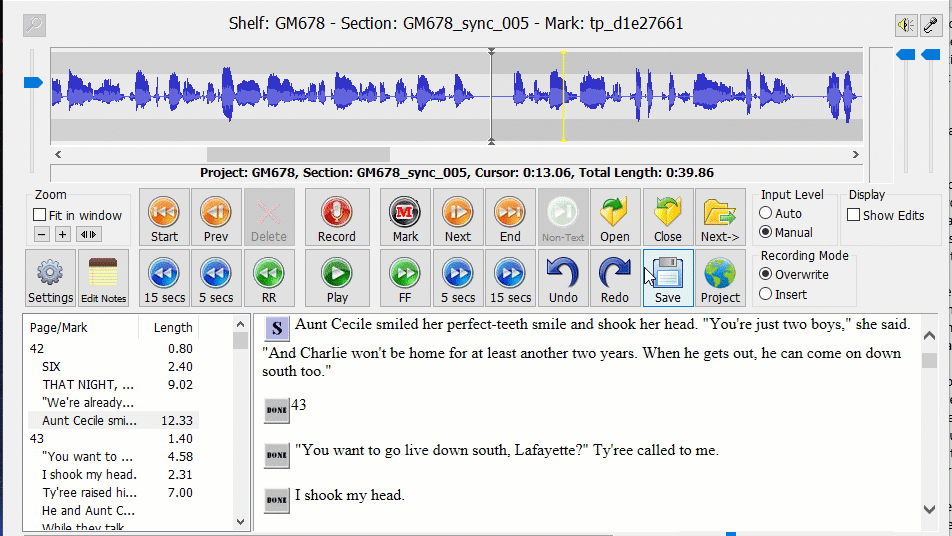
Task: Open a section with Open button
Action: click(615, 217)
